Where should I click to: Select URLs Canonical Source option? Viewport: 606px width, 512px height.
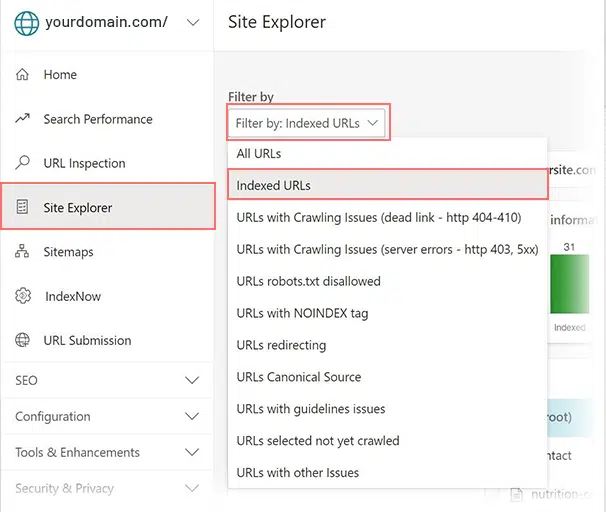(x=388, y=377)
